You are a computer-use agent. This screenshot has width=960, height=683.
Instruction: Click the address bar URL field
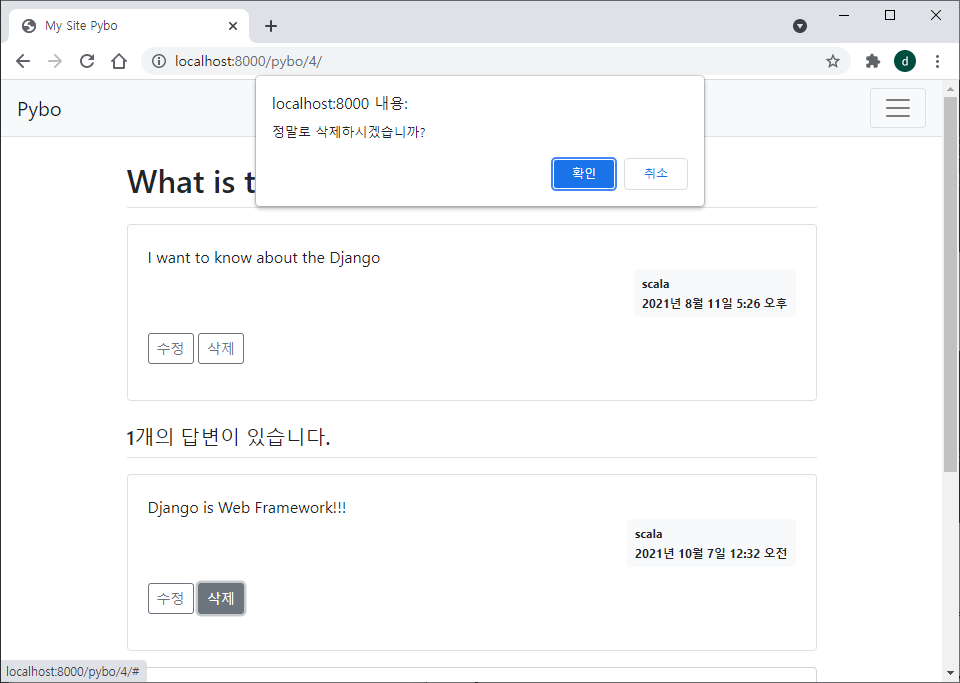point(496,61)
